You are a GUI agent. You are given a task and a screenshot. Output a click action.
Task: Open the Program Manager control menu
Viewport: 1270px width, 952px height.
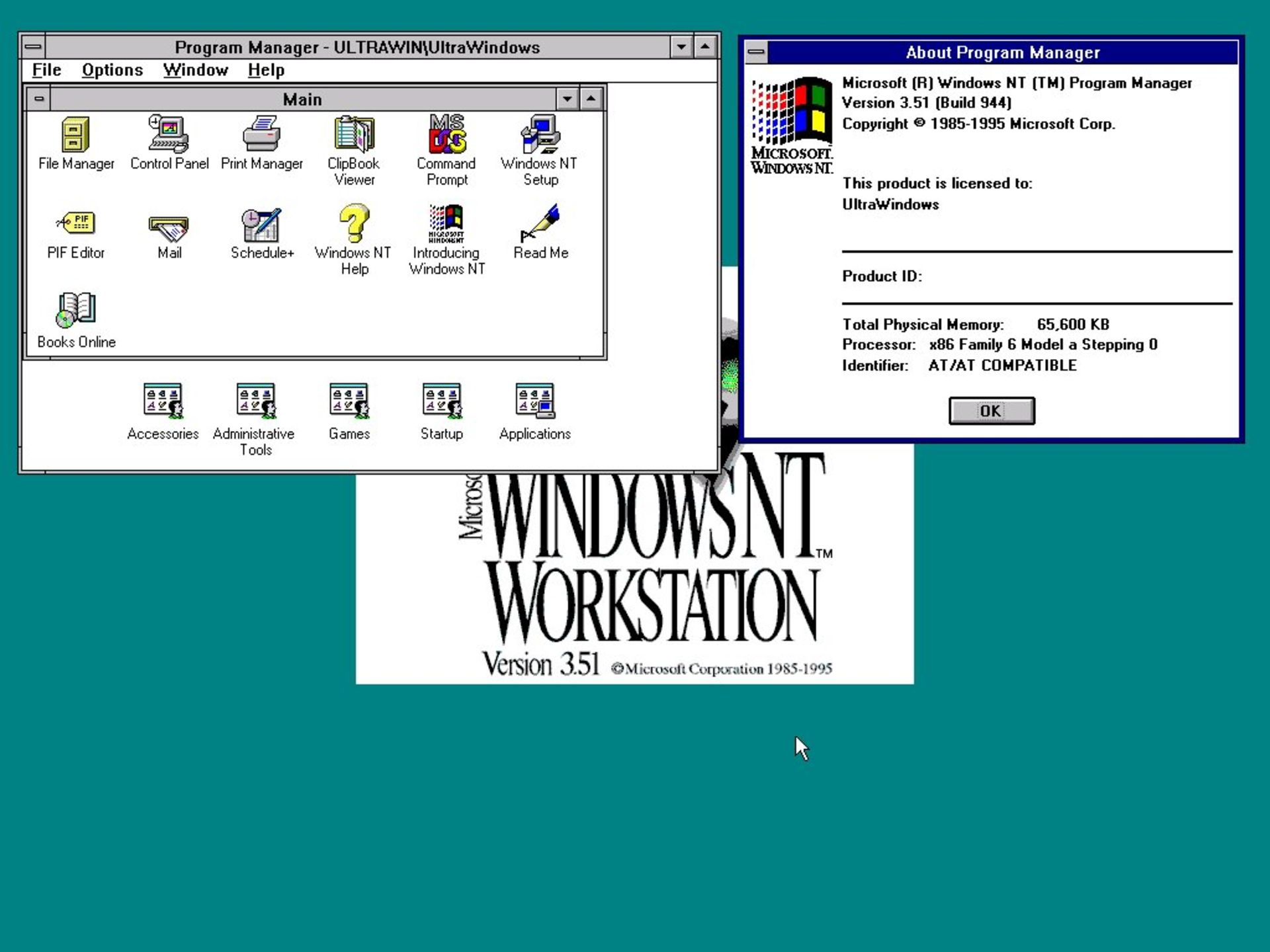pos(33,47)
